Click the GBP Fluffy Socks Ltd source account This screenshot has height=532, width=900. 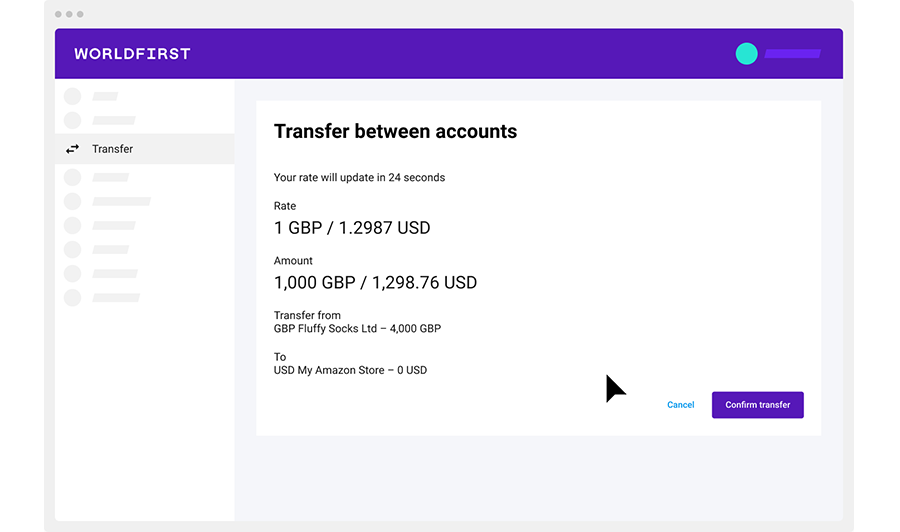click(357, 329)
